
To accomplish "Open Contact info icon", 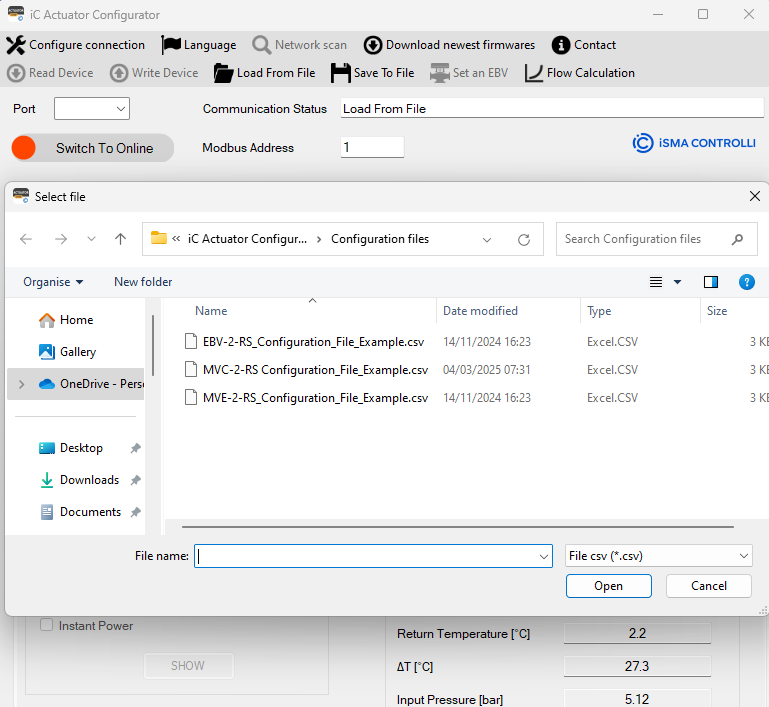I will coord(561,45).
